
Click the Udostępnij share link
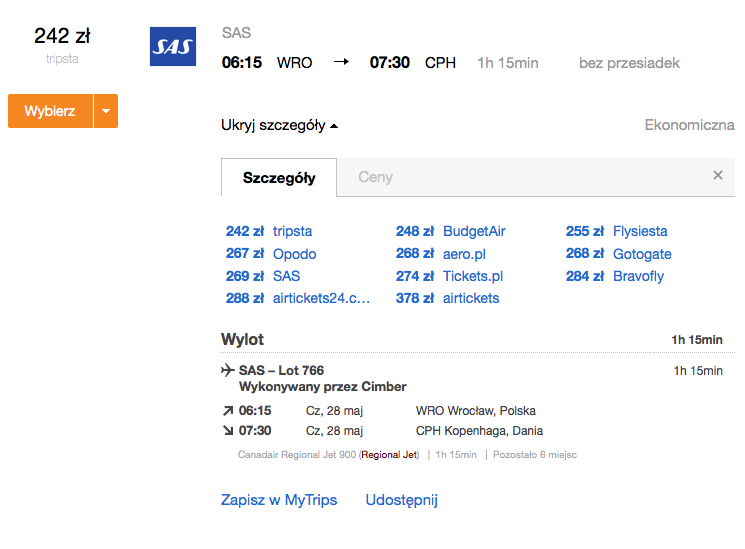click(x=401, y=500)
